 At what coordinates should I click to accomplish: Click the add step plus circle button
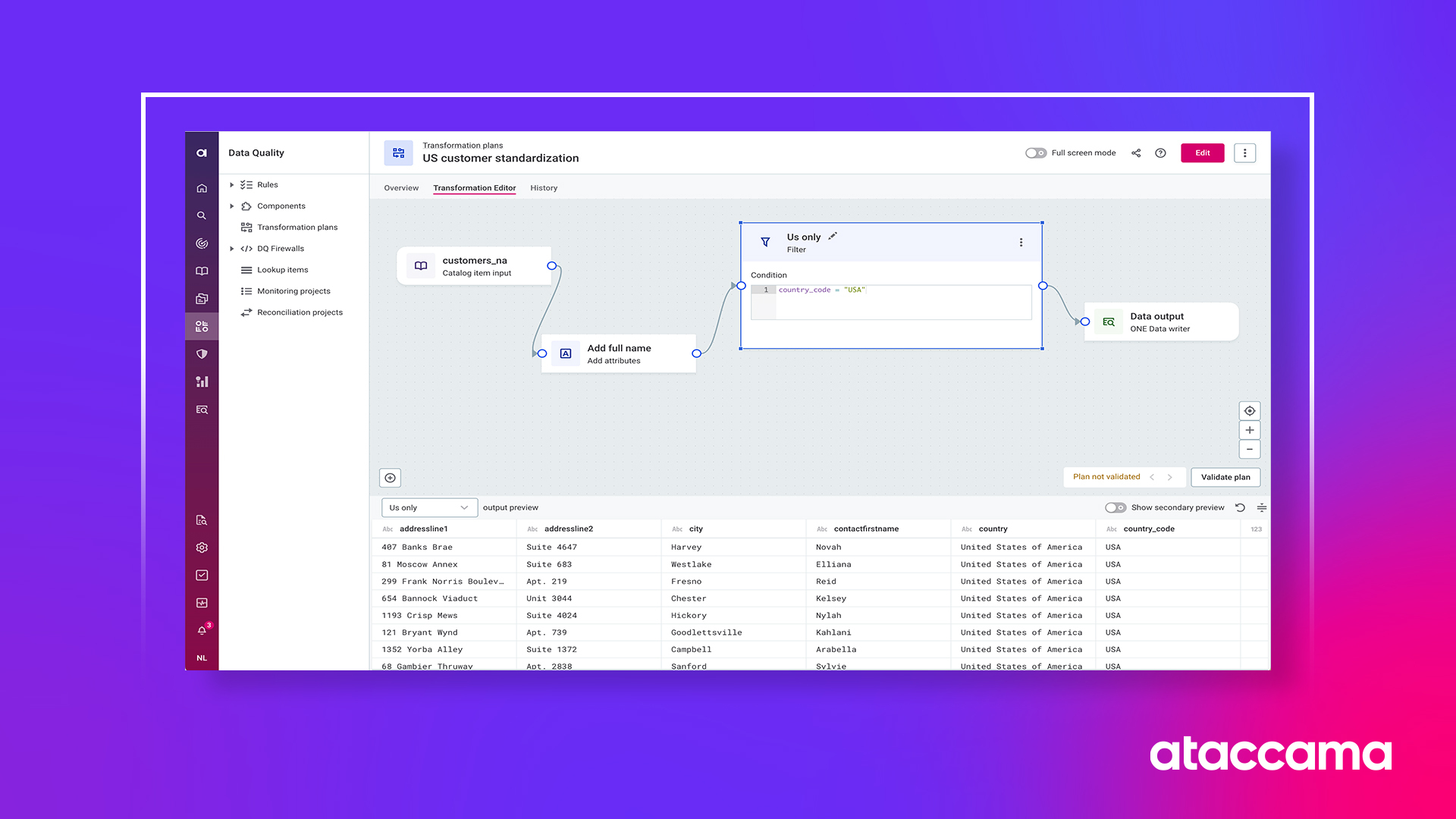pyautogui.click(x=390, y=478)
